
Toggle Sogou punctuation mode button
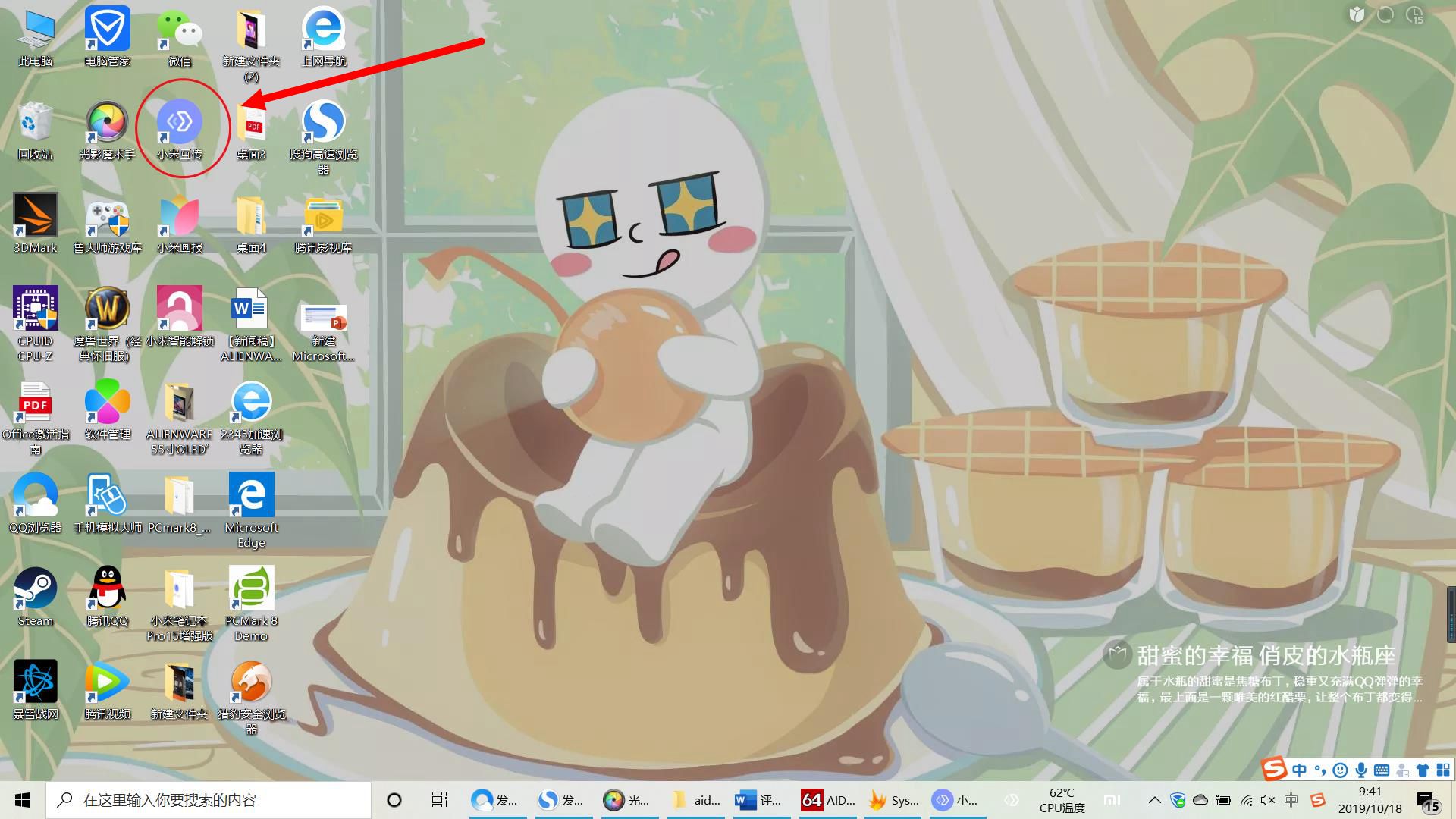coord(1320,770)
